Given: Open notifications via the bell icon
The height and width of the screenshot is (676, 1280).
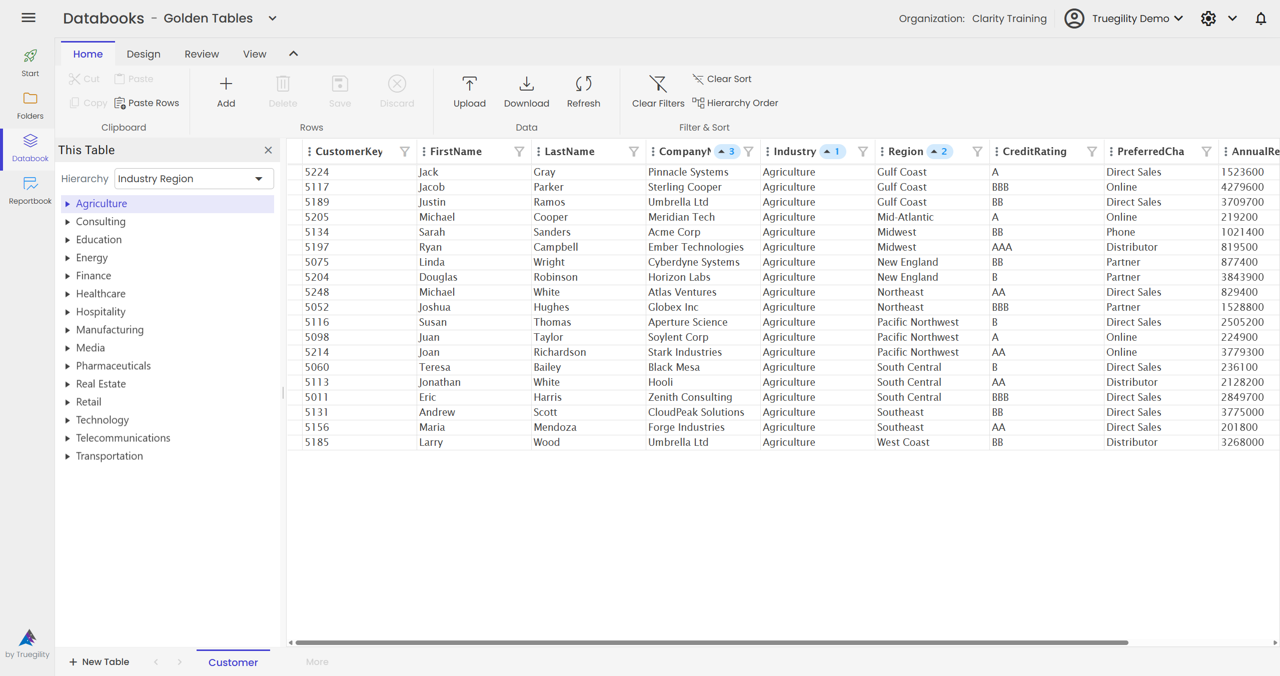Looking at the screenshot, I should [x=1260, y=18].
